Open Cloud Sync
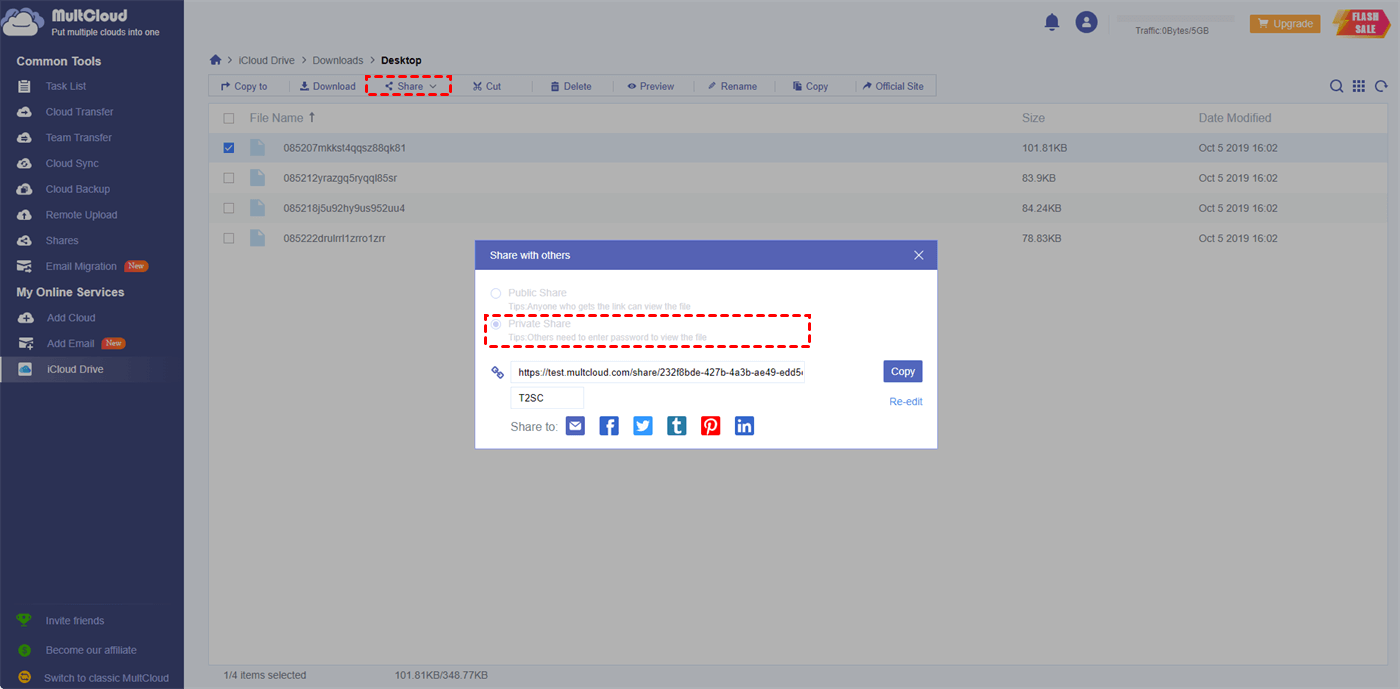Viewport: 1400px width, 689px height. click(72, 163)
